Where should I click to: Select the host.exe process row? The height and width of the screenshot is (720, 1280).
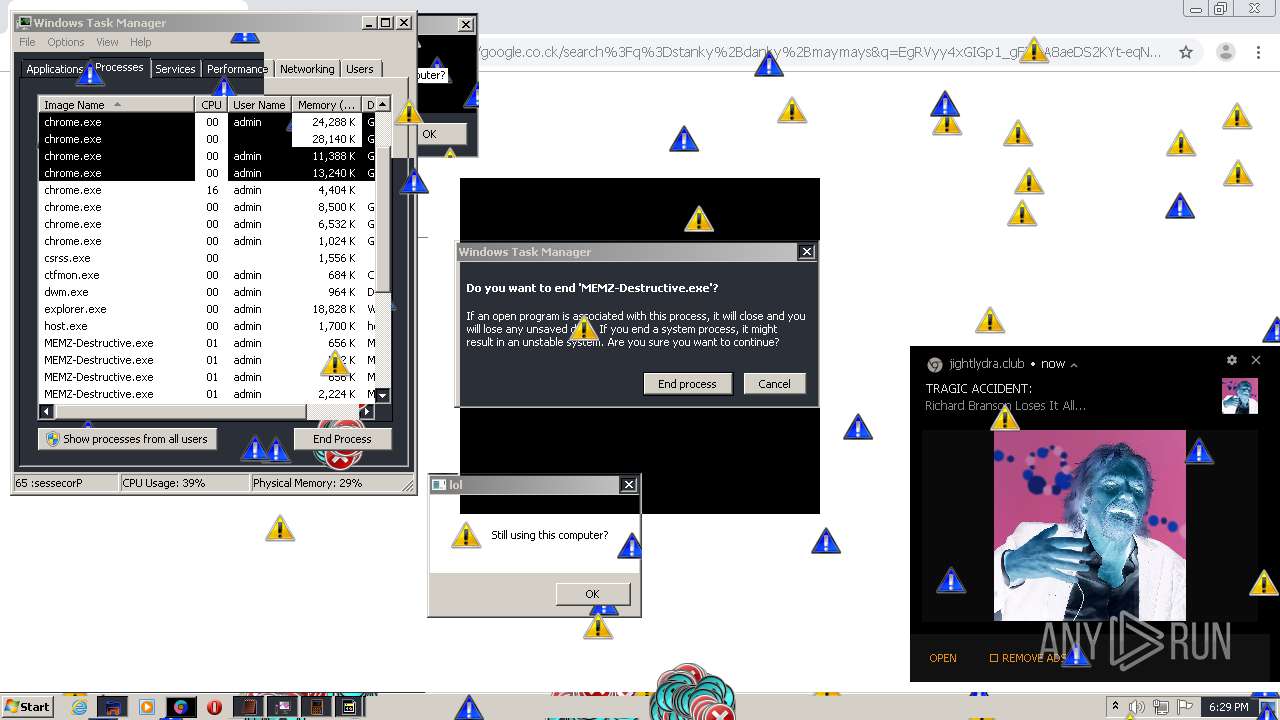click(x=207, y=326)
